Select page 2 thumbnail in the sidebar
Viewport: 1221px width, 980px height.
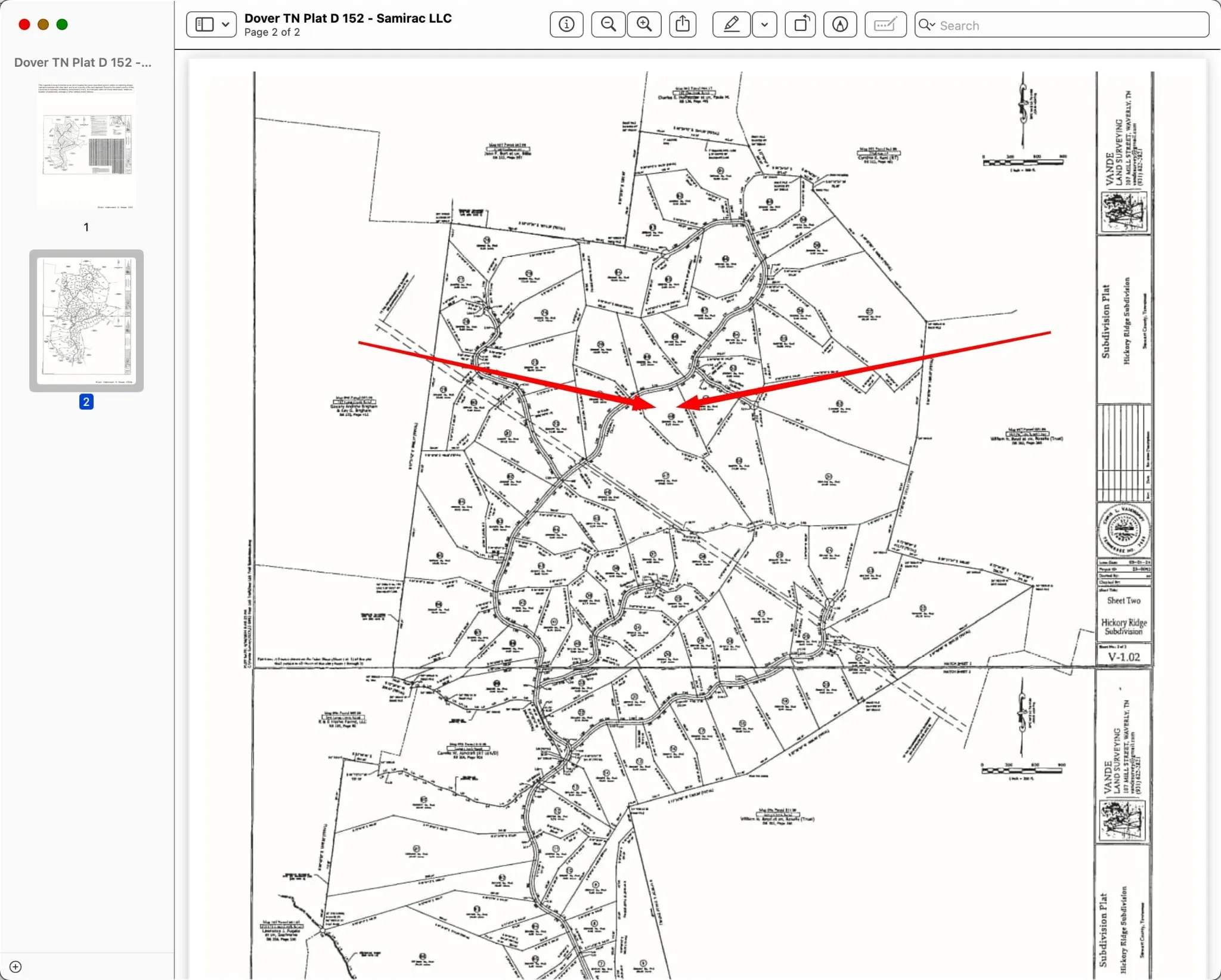tap(86, 320)
